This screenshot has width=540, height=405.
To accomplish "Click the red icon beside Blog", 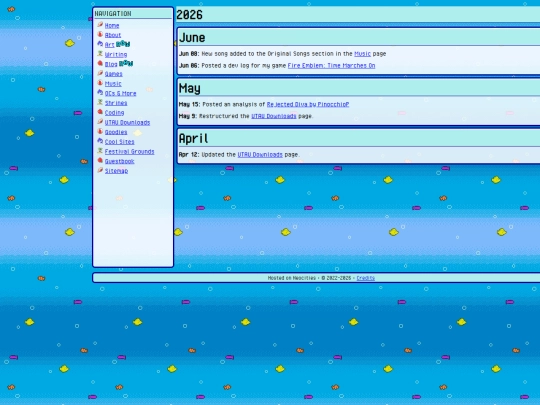I will tap(100, 63).
